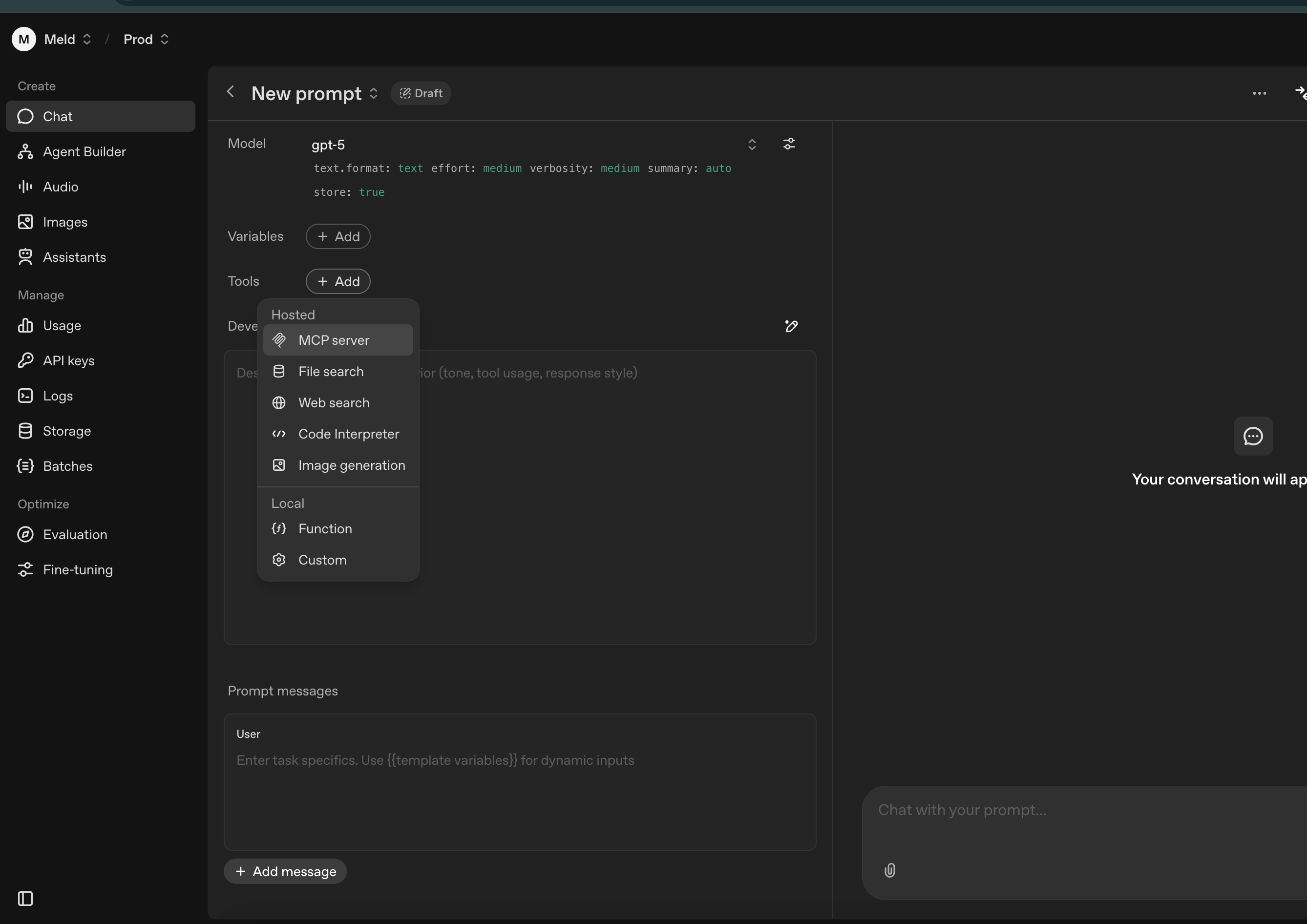Open Agent Builder from the sidebar
This screenshot has height=924, width=1307.
84,151
